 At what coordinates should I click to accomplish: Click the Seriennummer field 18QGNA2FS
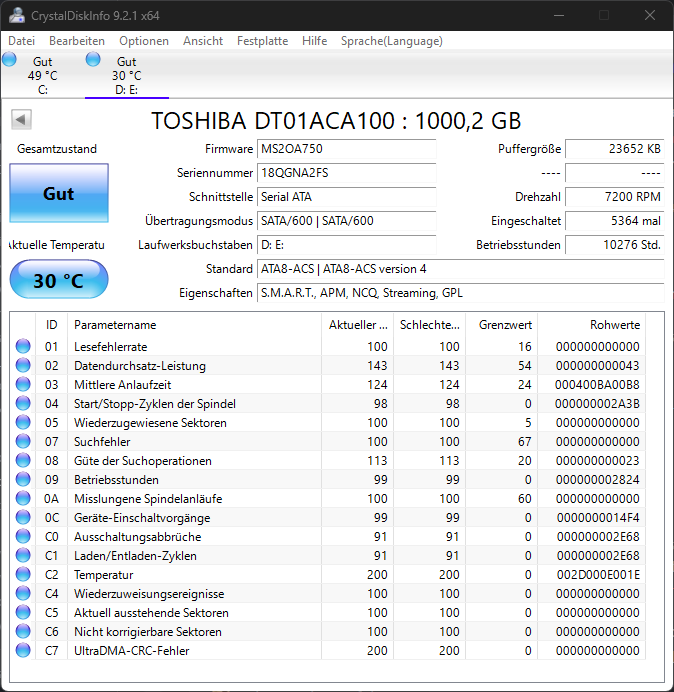pos(346,173)
